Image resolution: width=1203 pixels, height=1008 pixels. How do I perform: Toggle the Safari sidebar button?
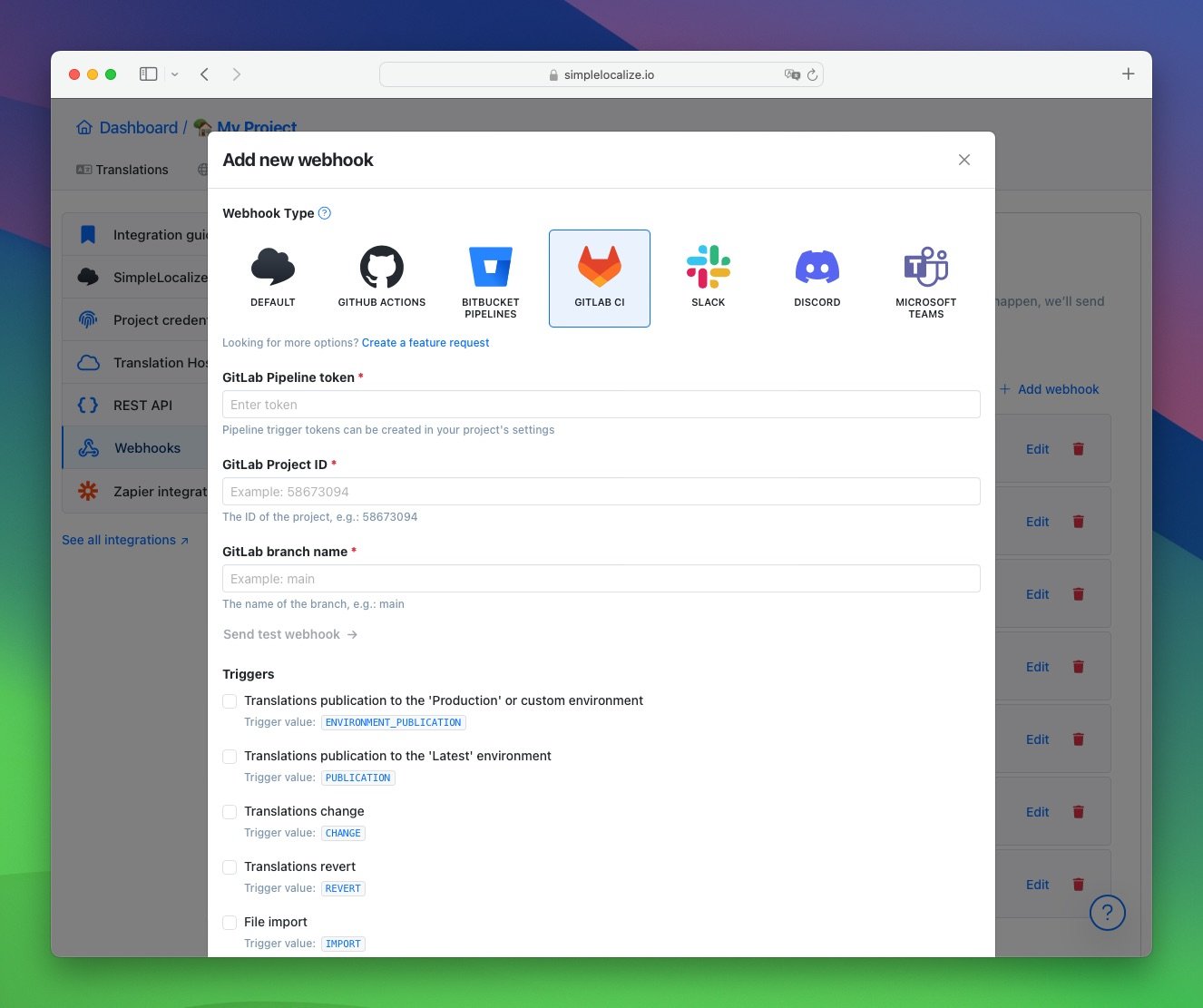point(148,74)
